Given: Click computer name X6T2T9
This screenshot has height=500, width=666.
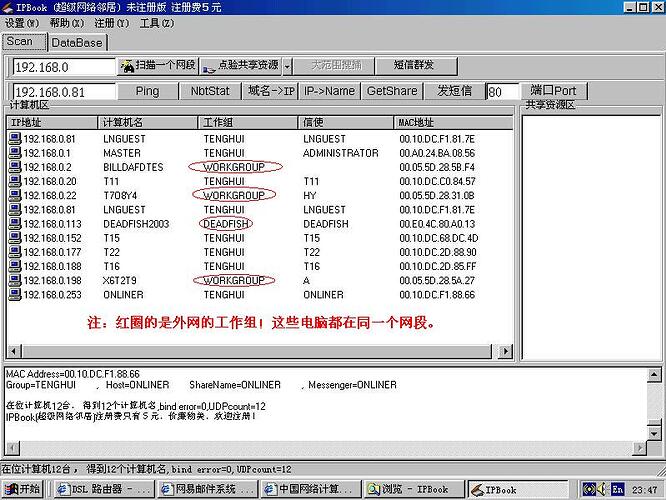Looking at the screenshot, I should 120,280.
